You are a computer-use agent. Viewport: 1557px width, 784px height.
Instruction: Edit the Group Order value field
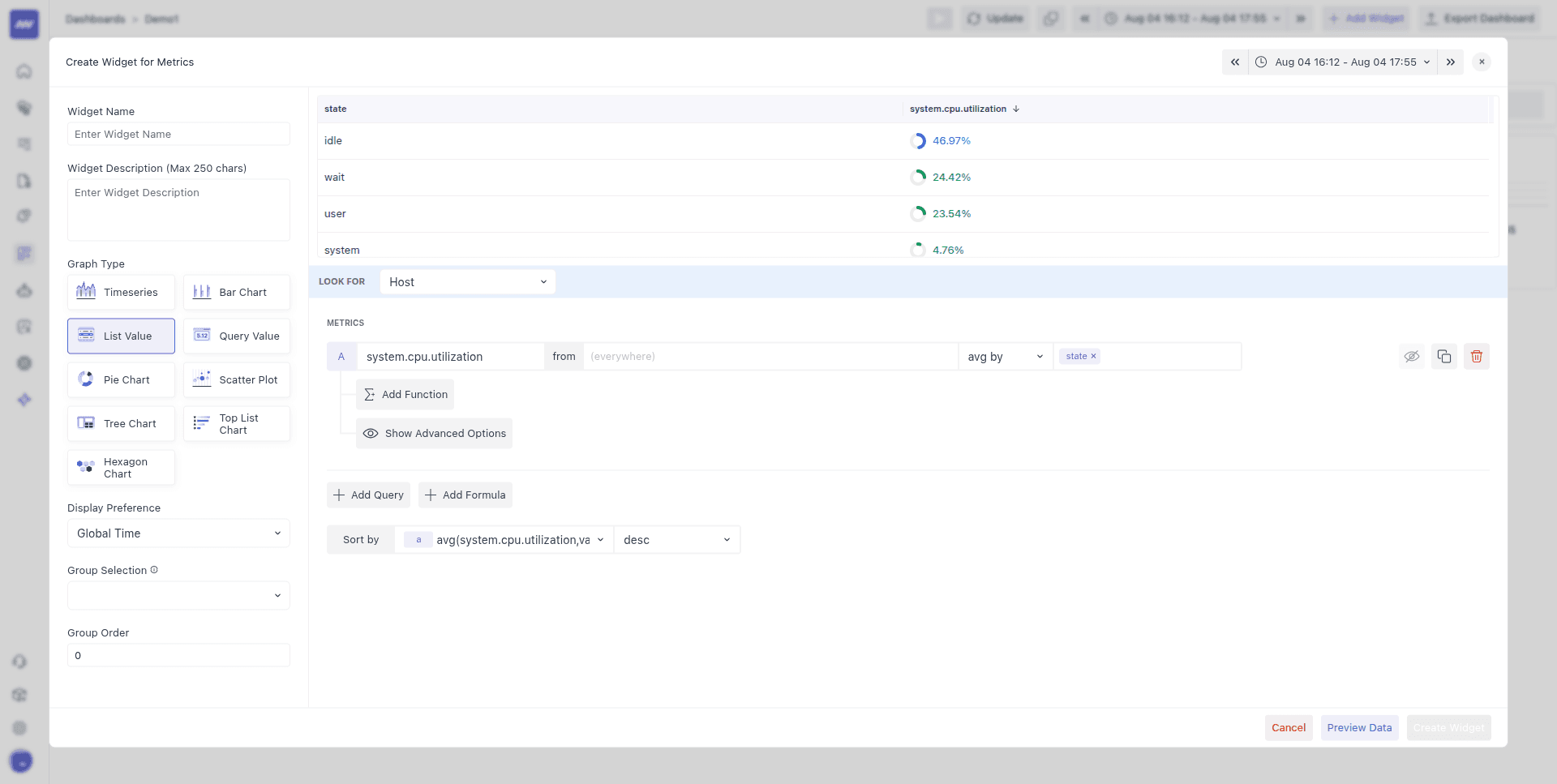(178, 655)
